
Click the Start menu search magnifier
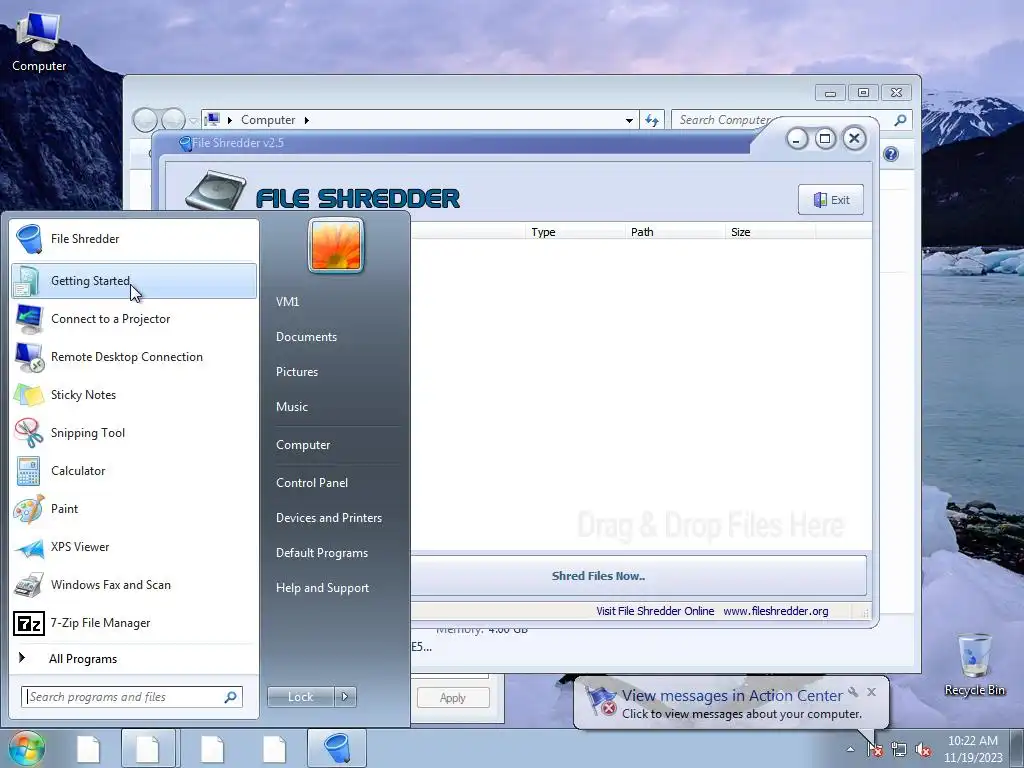coord(231,697)
